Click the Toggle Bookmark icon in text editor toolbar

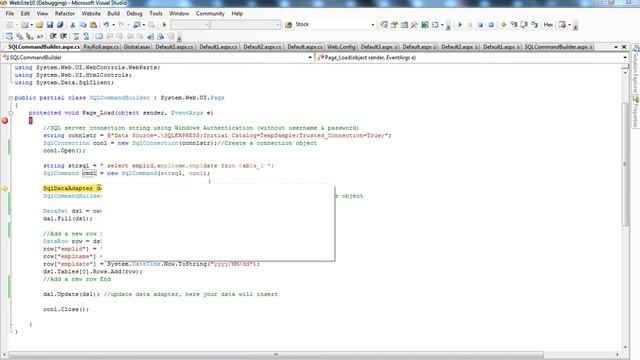[99, 36]
